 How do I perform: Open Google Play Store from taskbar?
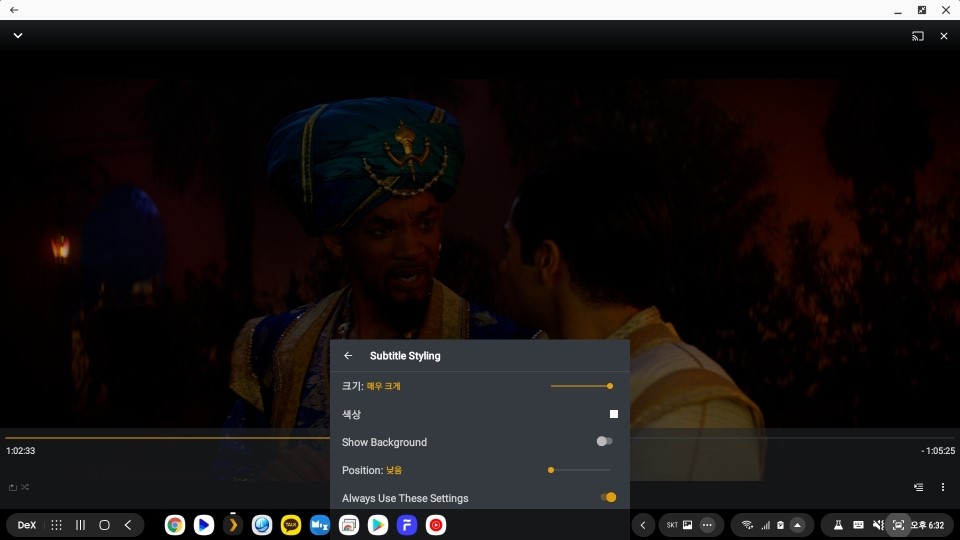[x=378, y=525]
